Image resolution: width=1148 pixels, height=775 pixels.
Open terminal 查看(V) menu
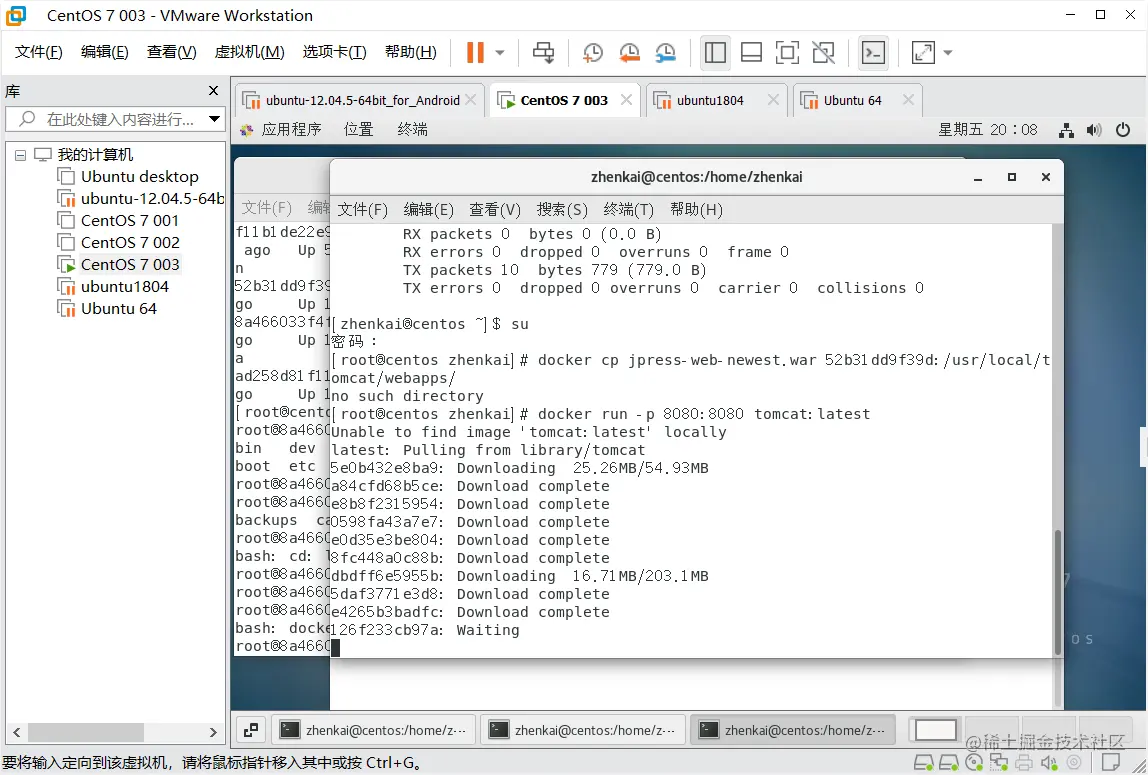click(x=495, y=210)
